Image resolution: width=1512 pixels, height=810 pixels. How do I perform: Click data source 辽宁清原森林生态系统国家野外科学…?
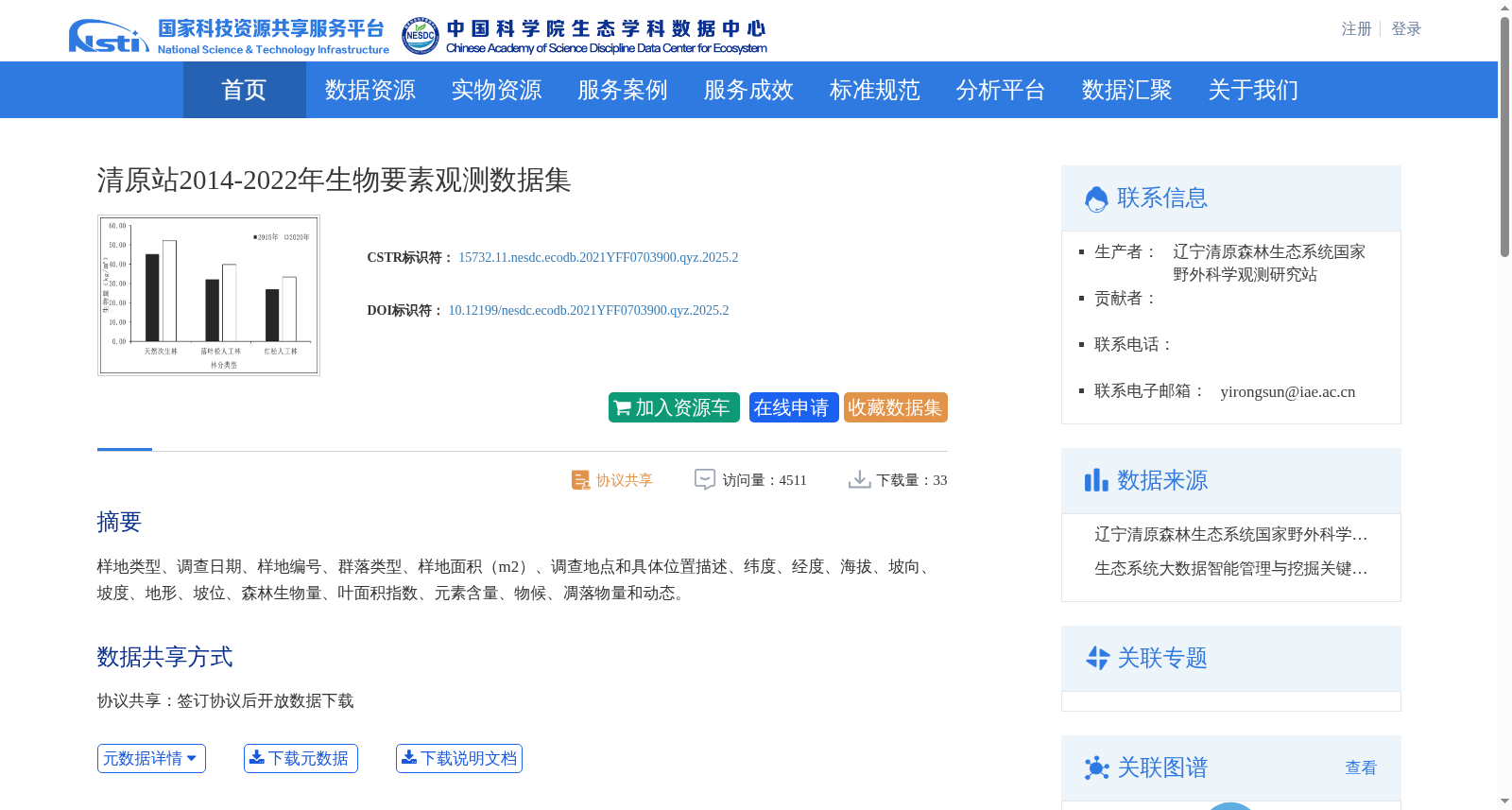(1231, 535)
